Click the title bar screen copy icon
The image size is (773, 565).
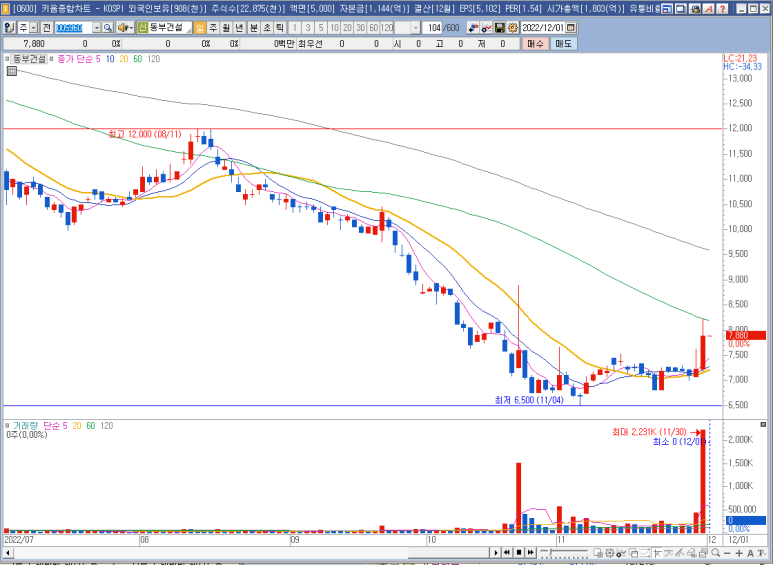(681, 8)
